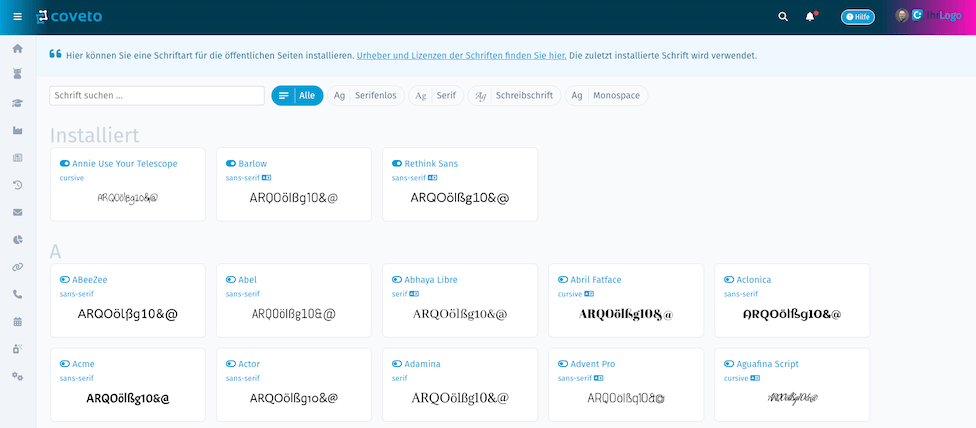Turn on the Acme font toggle
976x428 pixels.
pos(65,364)
